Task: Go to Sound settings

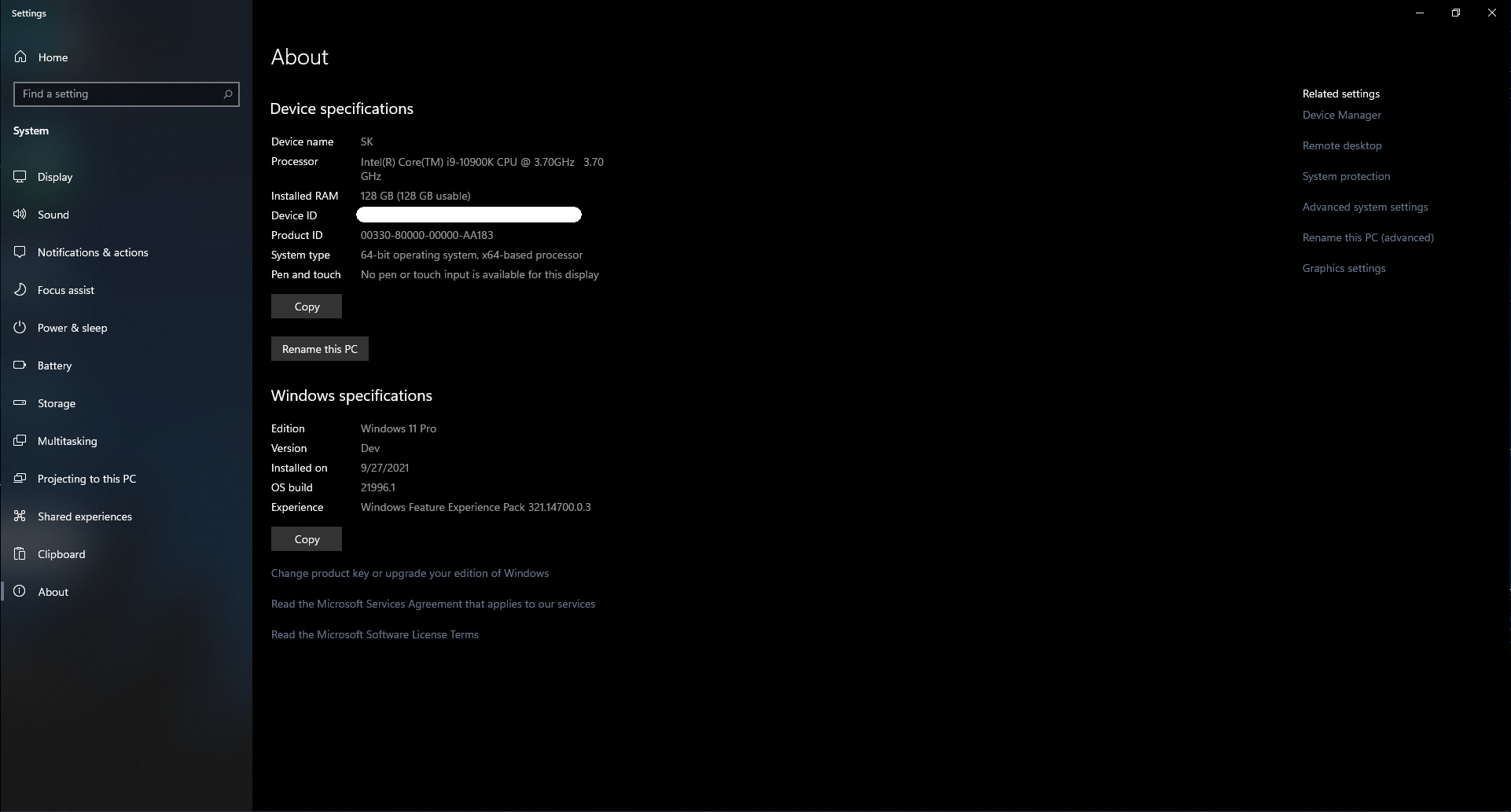Action: click(126, 215)
